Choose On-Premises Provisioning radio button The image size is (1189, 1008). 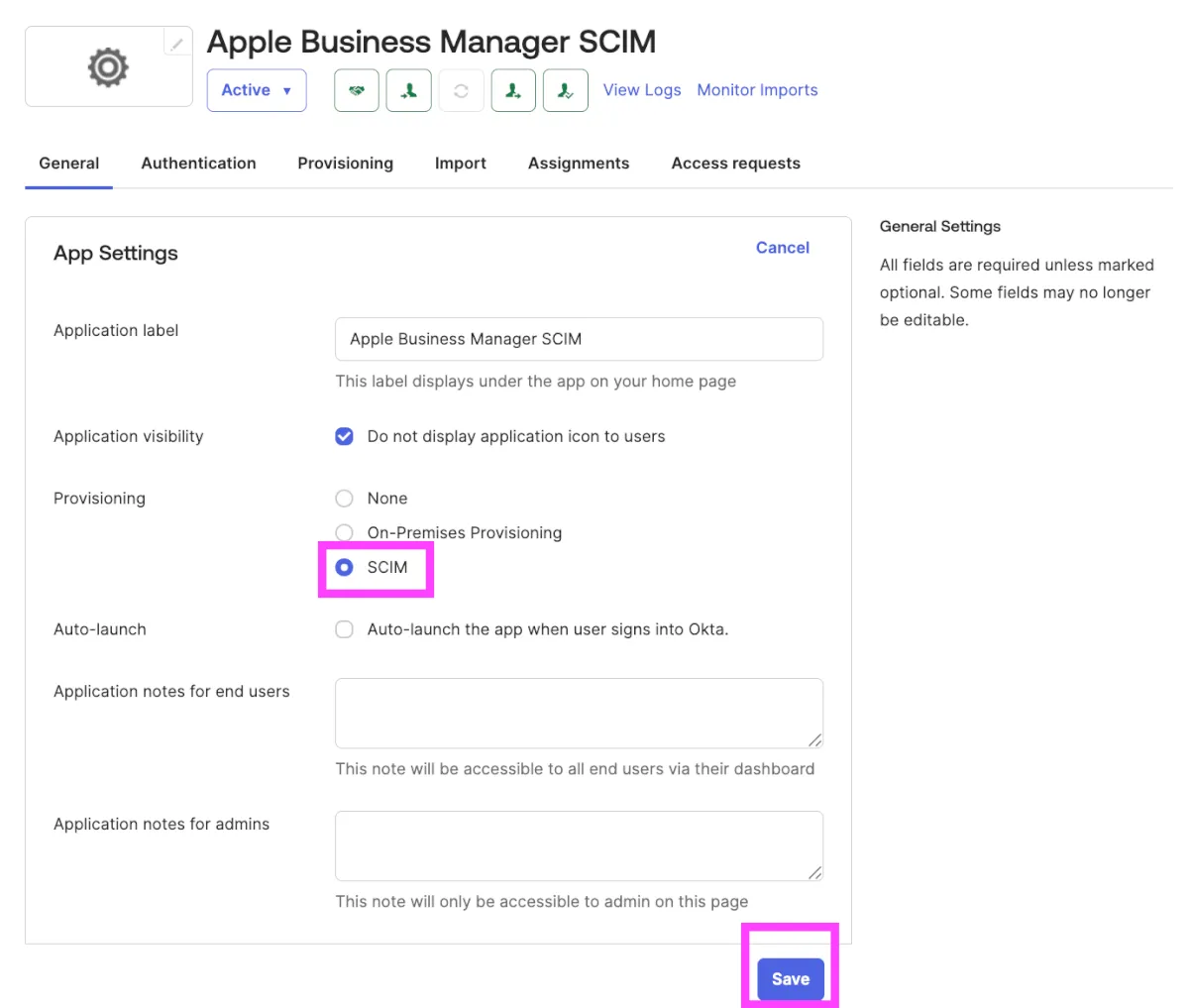tap(344, 533)
